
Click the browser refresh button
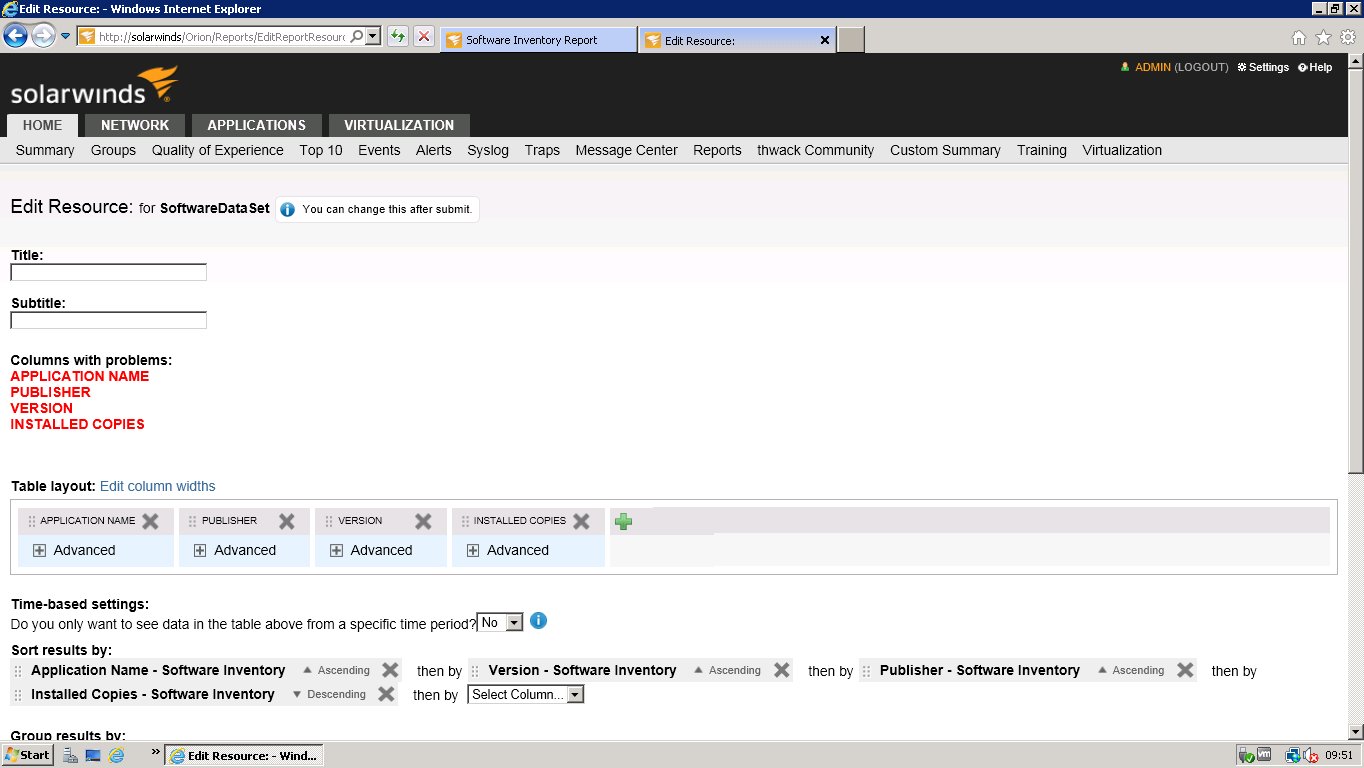(398, 36)
